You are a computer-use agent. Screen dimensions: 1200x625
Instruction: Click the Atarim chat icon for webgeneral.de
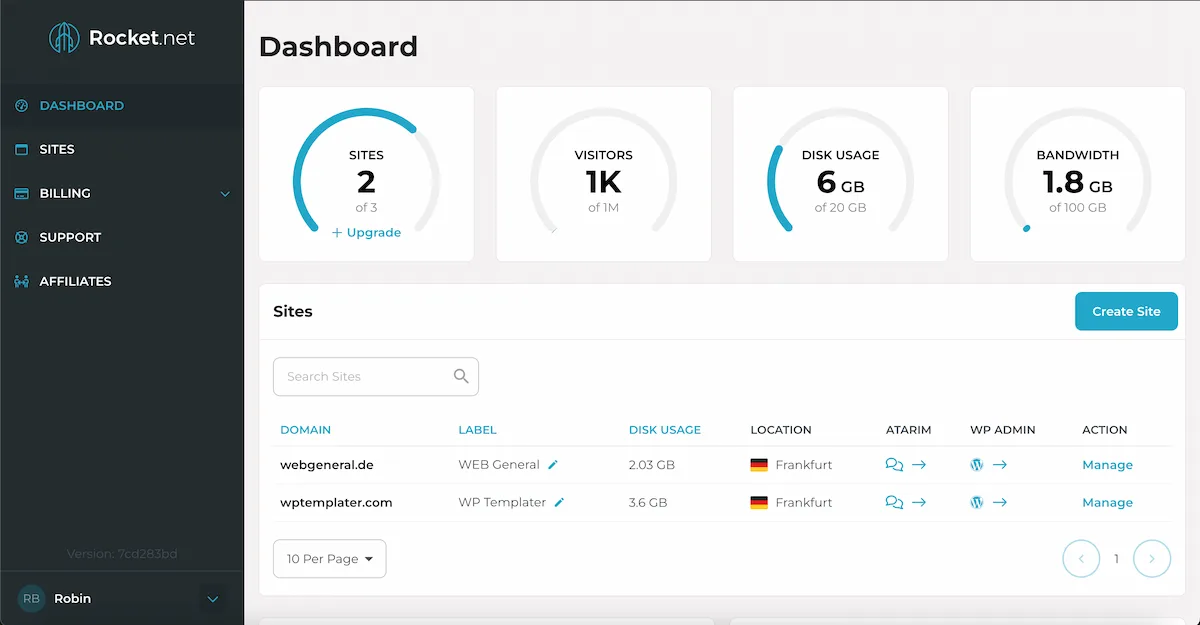click(894, 465)
